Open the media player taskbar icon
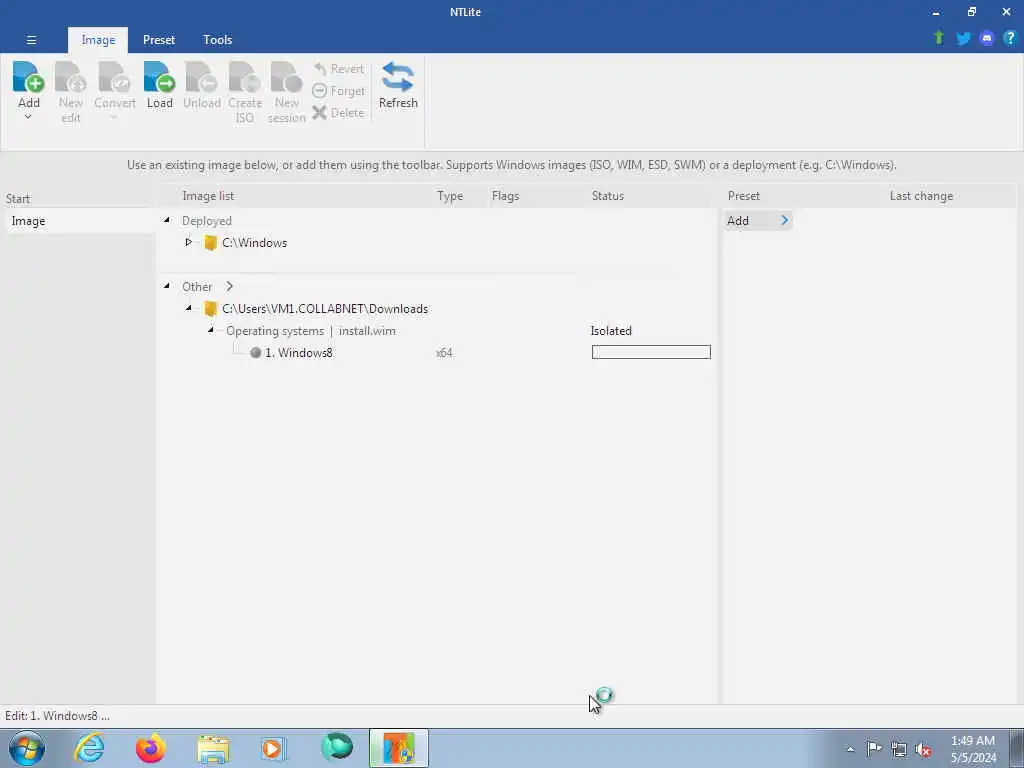 click(274, 748)
